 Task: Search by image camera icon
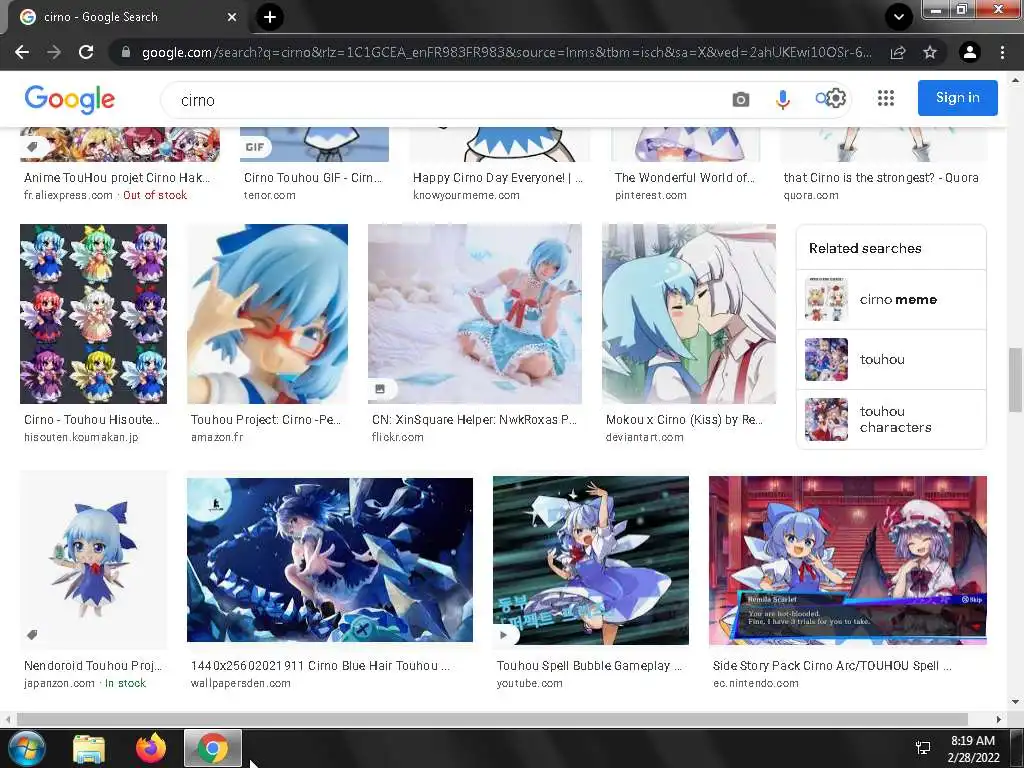741,100
